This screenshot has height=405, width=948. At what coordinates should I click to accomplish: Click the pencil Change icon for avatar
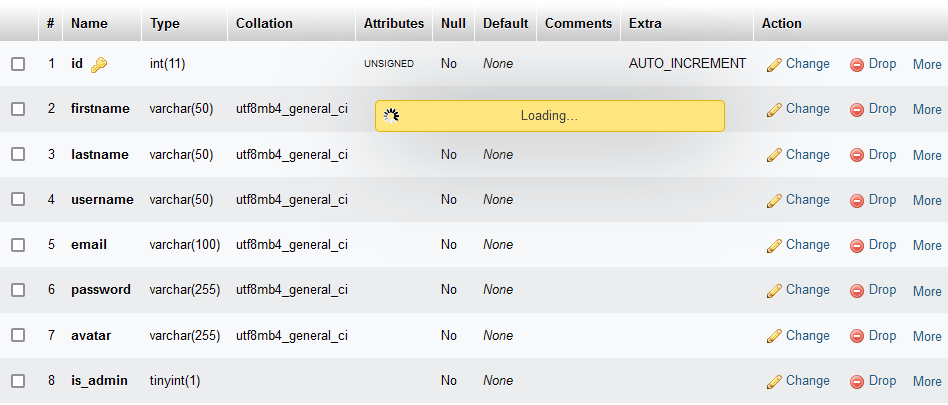(x=774, y=337)
